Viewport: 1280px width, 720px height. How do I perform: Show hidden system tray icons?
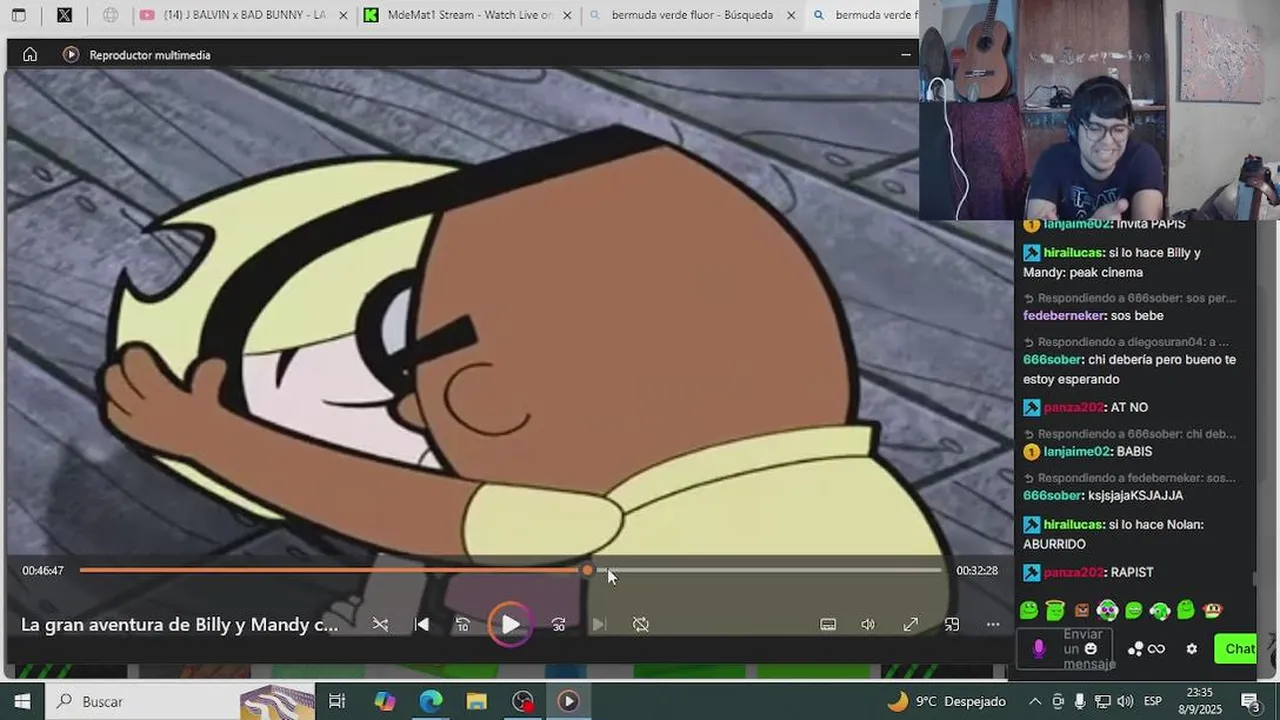[x=1035, y=701]
